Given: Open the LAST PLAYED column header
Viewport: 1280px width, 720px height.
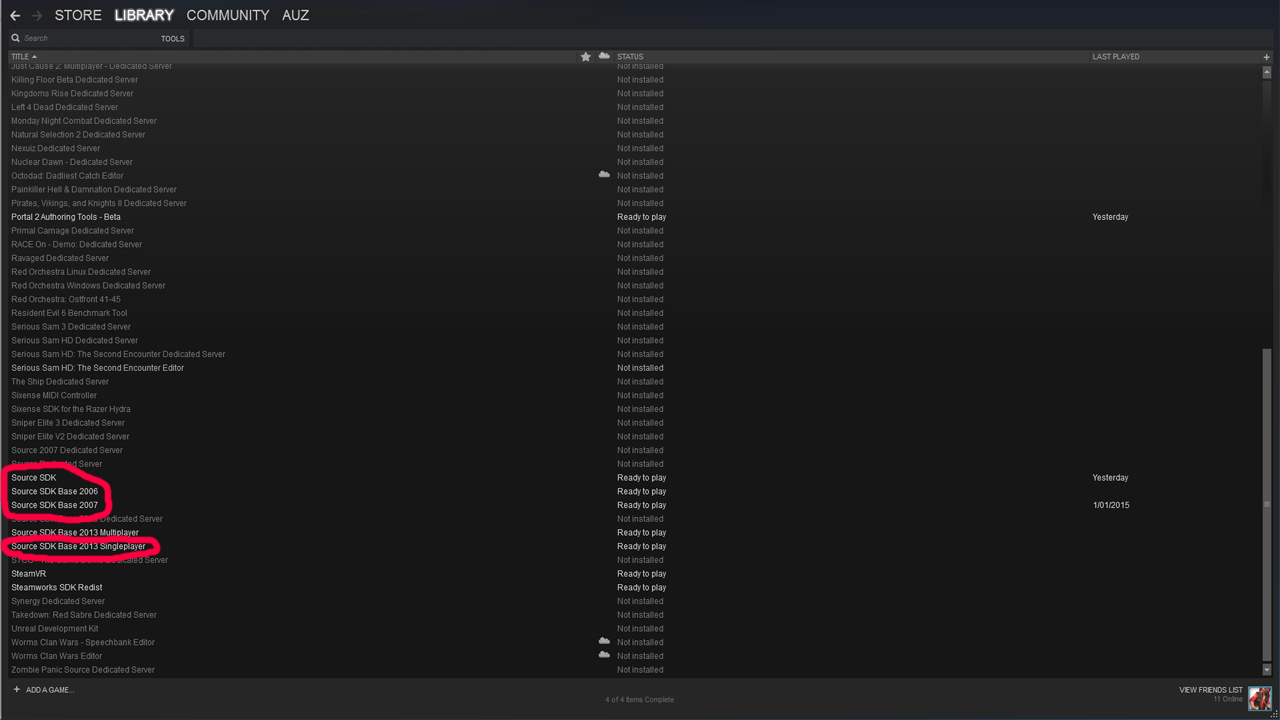Looking at the screenshot, I should click(x=1115, y=57).
